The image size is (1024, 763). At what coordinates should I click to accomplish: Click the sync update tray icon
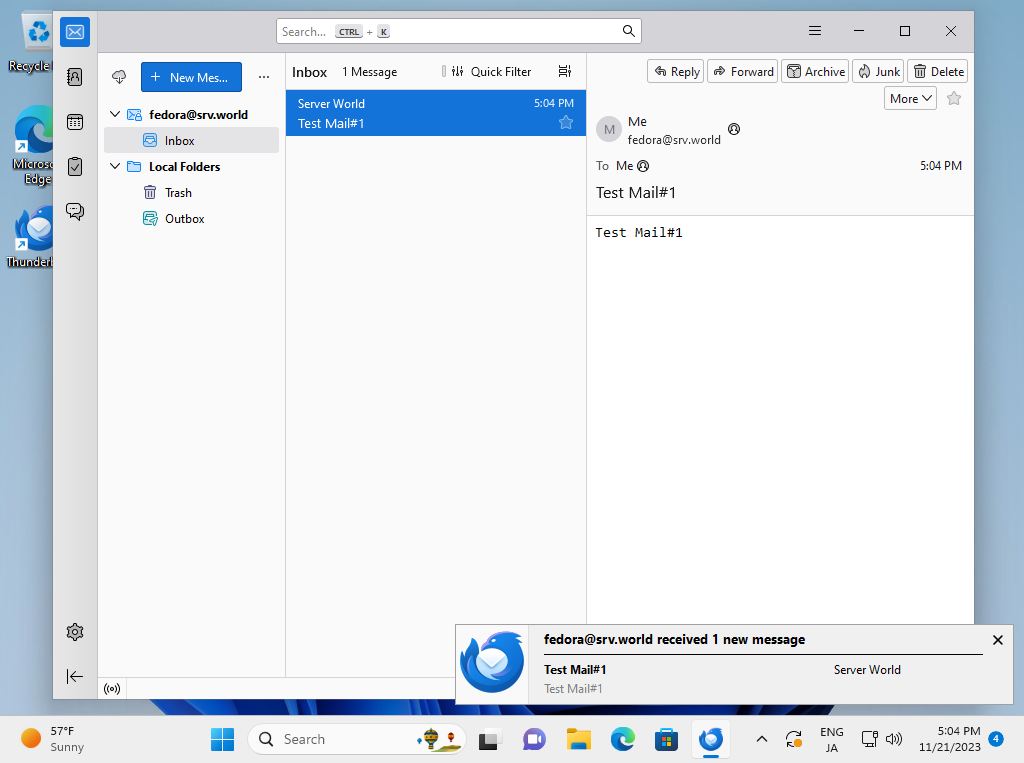tap(794, 739)
